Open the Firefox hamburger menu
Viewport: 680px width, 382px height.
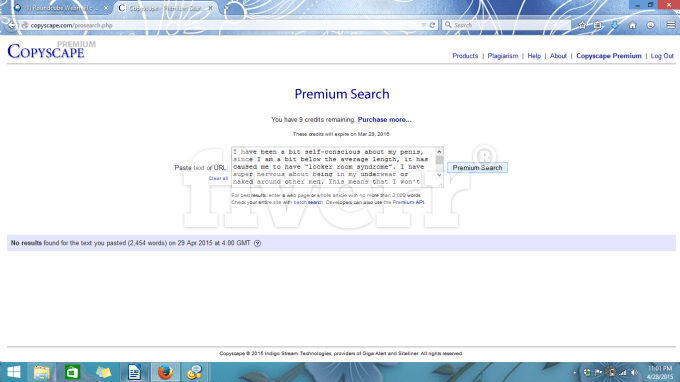[x=670, y=25]
